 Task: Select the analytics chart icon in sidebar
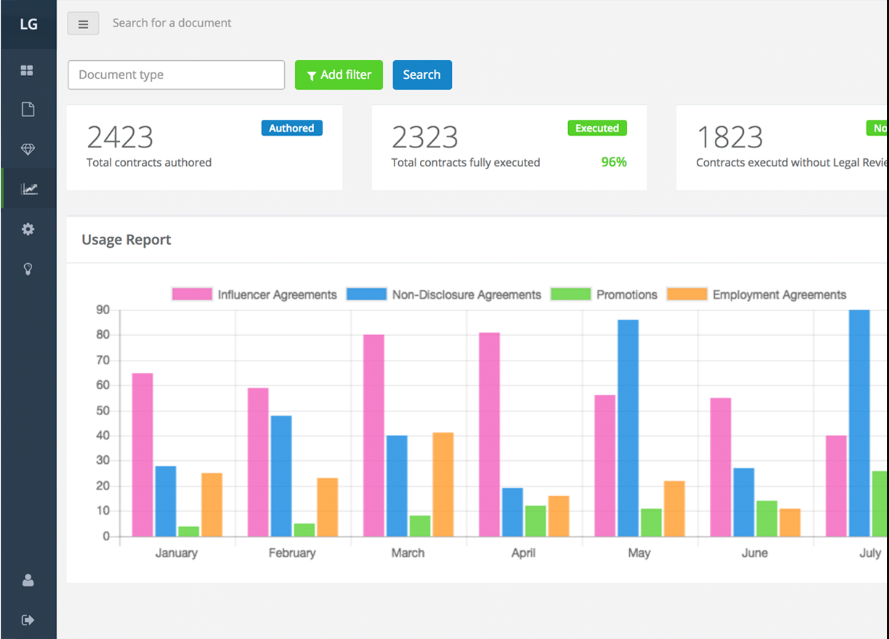(28, 188)
